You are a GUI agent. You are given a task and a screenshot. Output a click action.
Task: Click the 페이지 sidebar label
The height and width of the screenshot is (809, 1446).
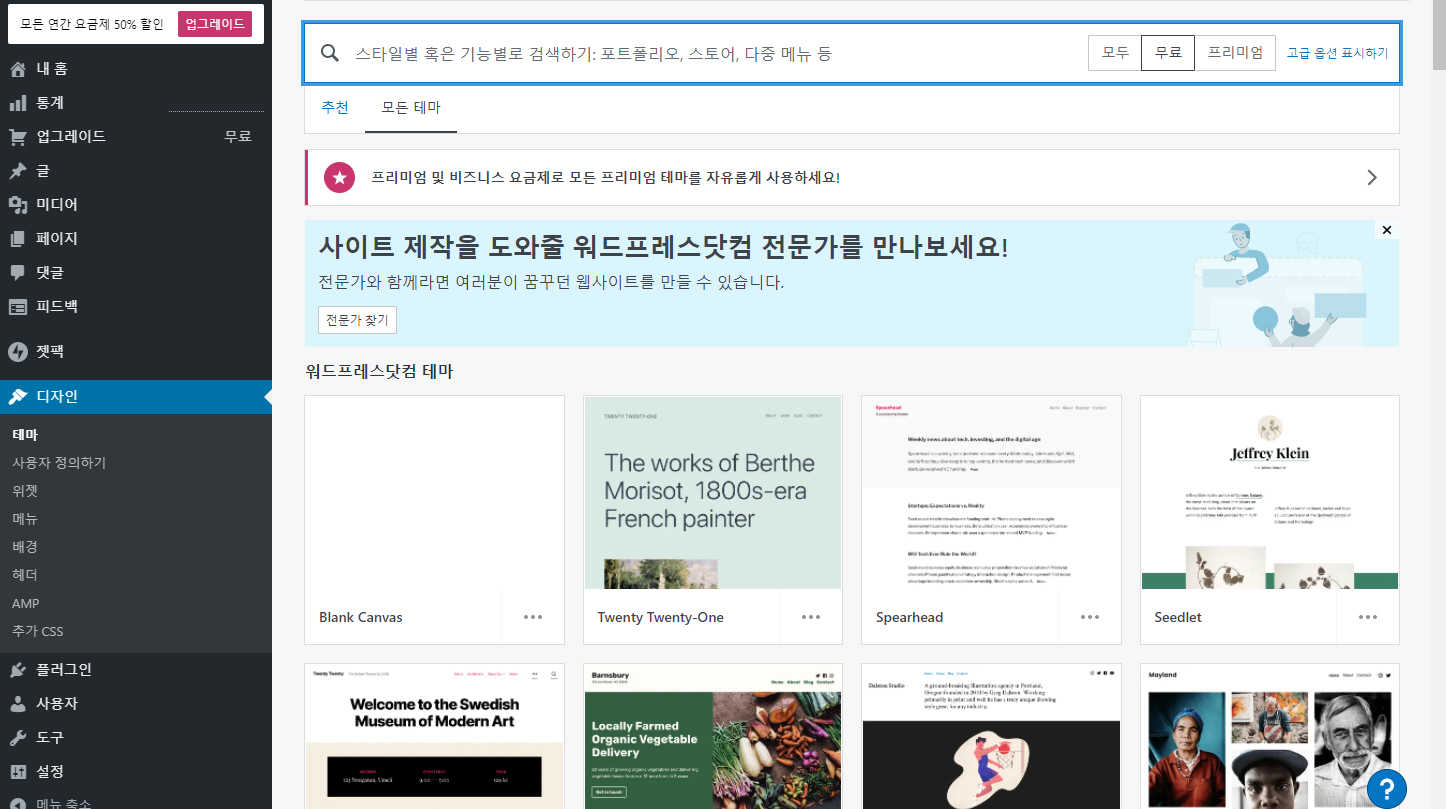57,239
